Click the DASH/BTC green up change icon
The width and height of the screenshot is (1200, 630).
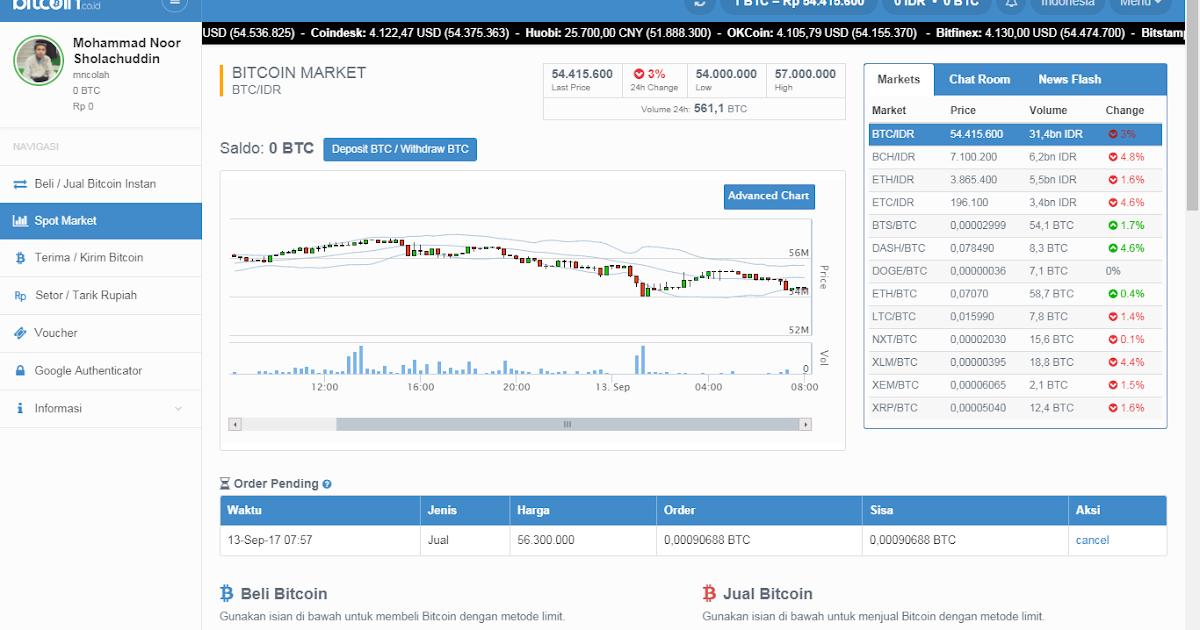tap(1112, 248)
